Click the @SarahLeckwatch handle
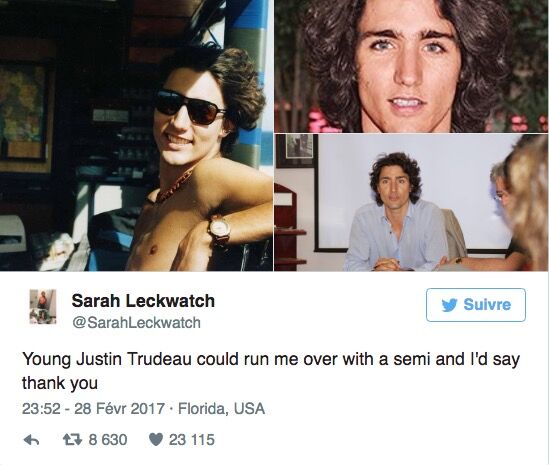Viewport: 550px width, 465px height. click(x=136, y=323)
